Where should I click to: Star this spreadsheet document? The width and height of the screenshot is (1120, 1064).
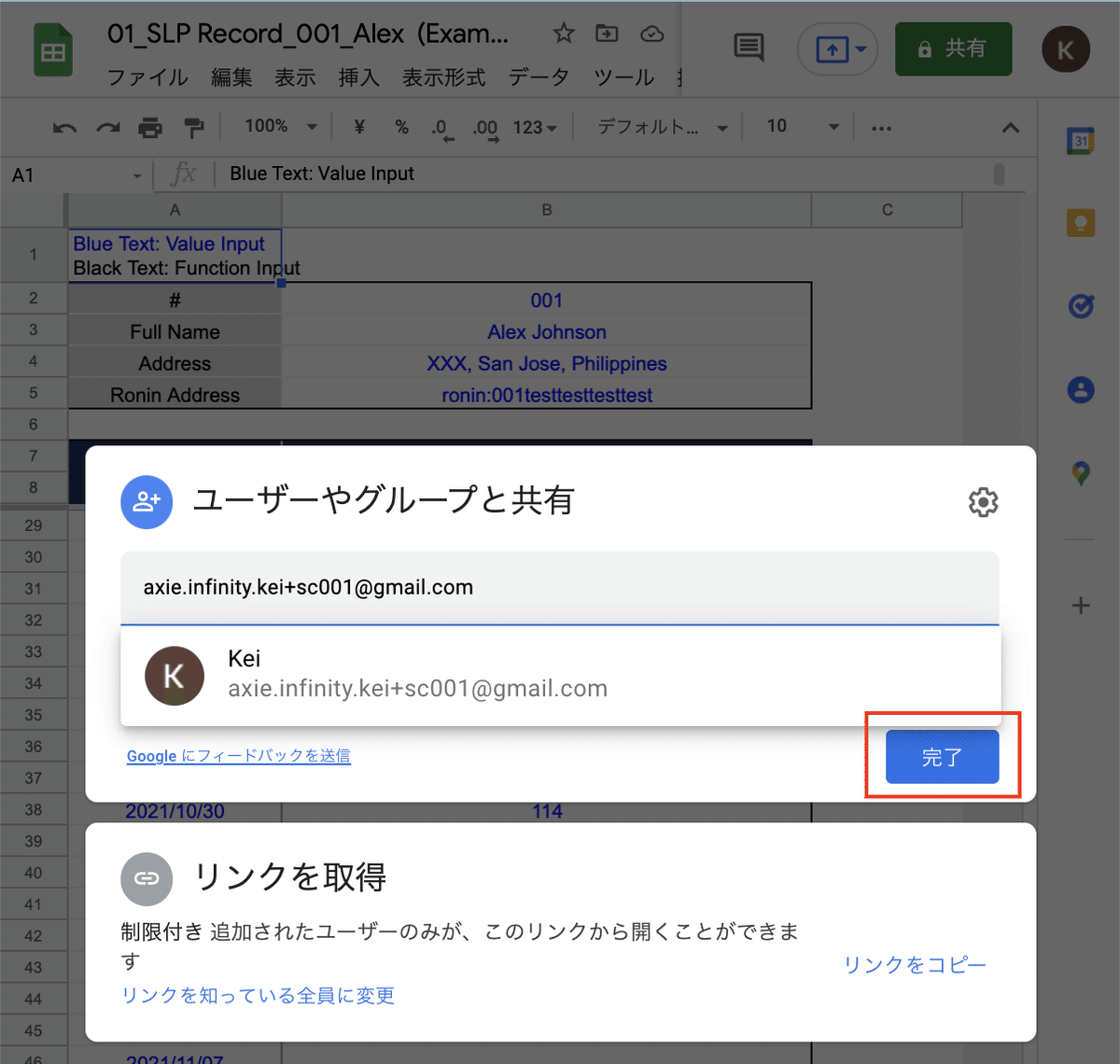(564, 34)
